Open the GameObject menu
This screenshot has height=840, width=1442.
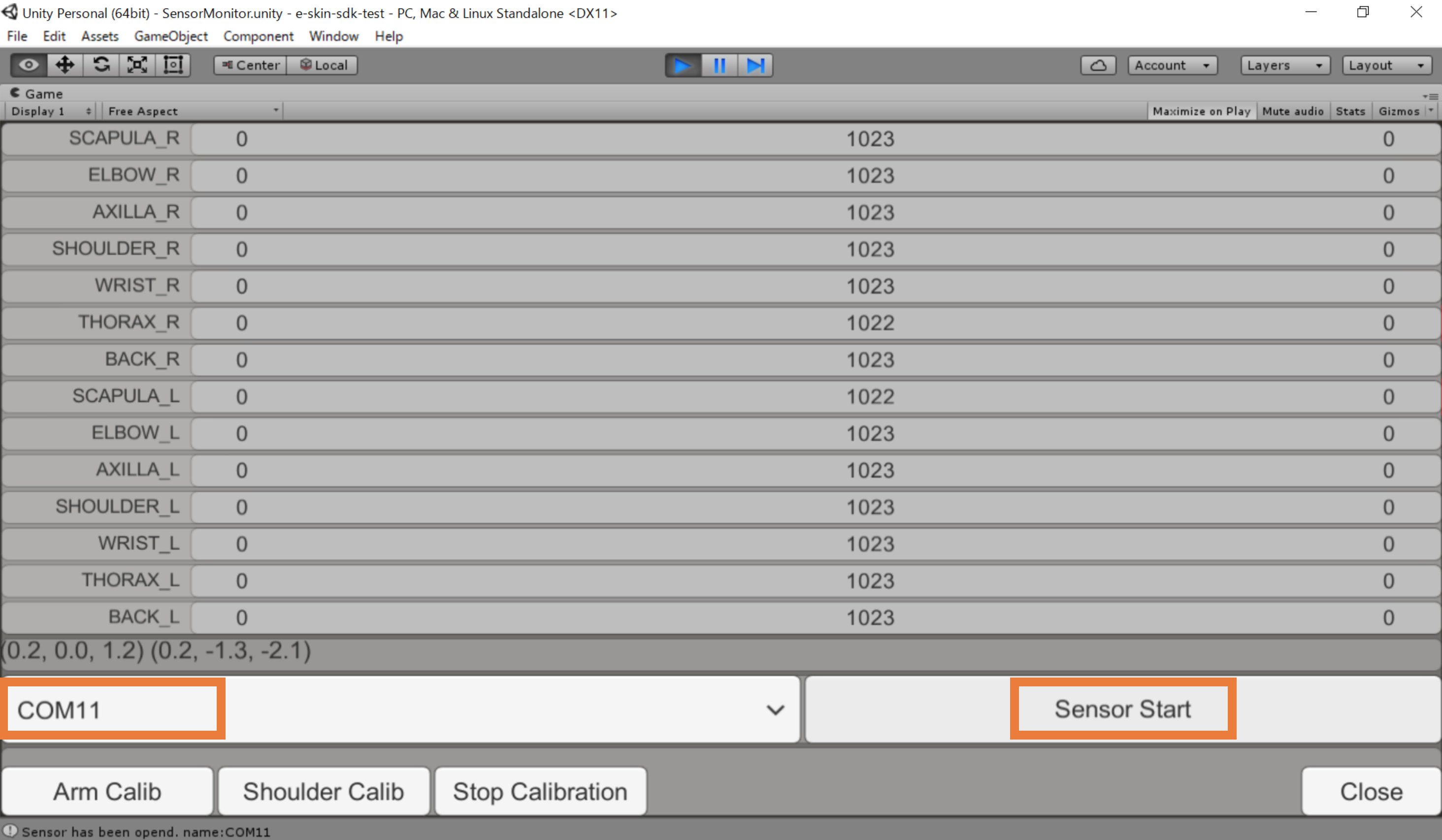(x=170, y=36)
